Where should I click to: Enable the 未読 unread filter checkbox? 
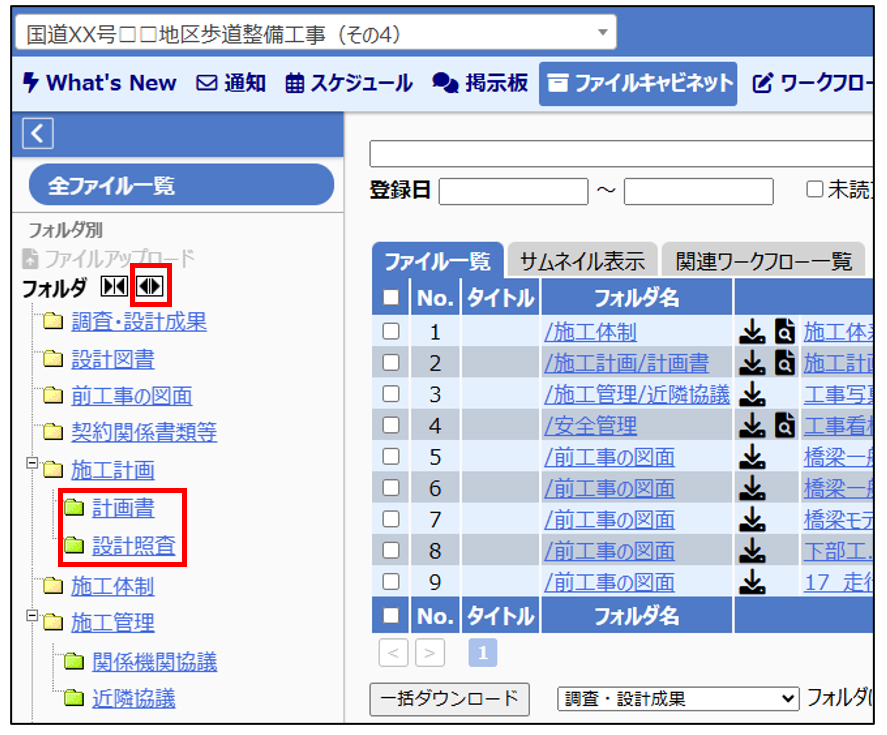pos(815,190)
